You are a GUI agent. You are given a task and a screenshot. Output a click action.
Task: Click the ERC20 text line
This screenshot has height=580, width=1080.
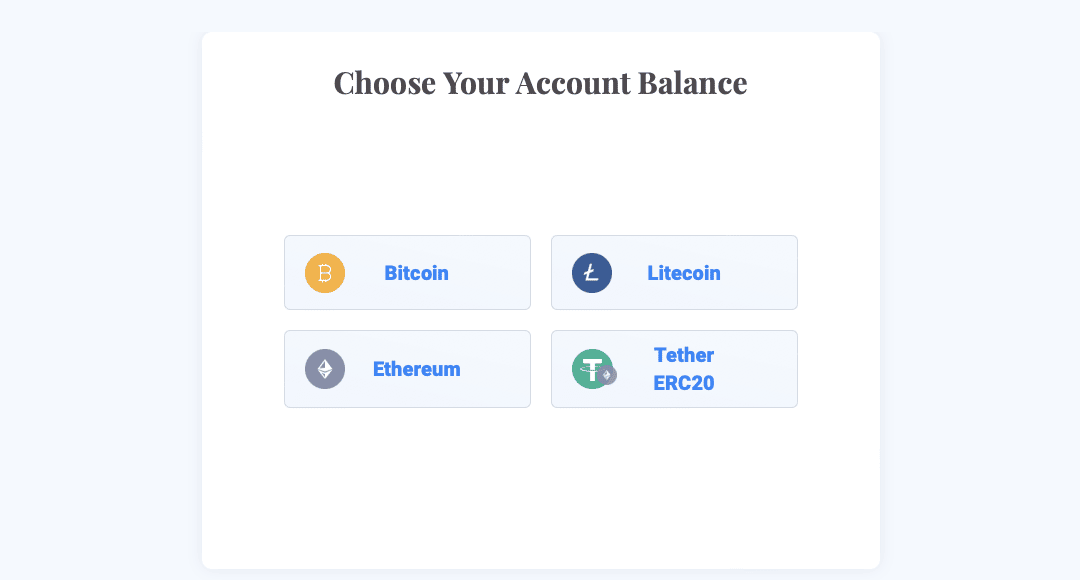684,383
